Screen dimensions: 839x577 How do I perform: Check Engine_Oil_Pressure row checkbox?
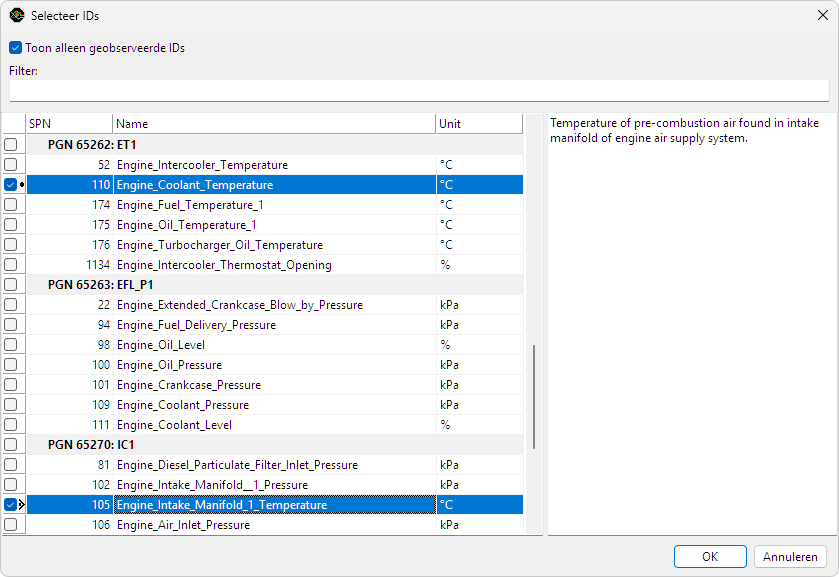tap(11, 365)
